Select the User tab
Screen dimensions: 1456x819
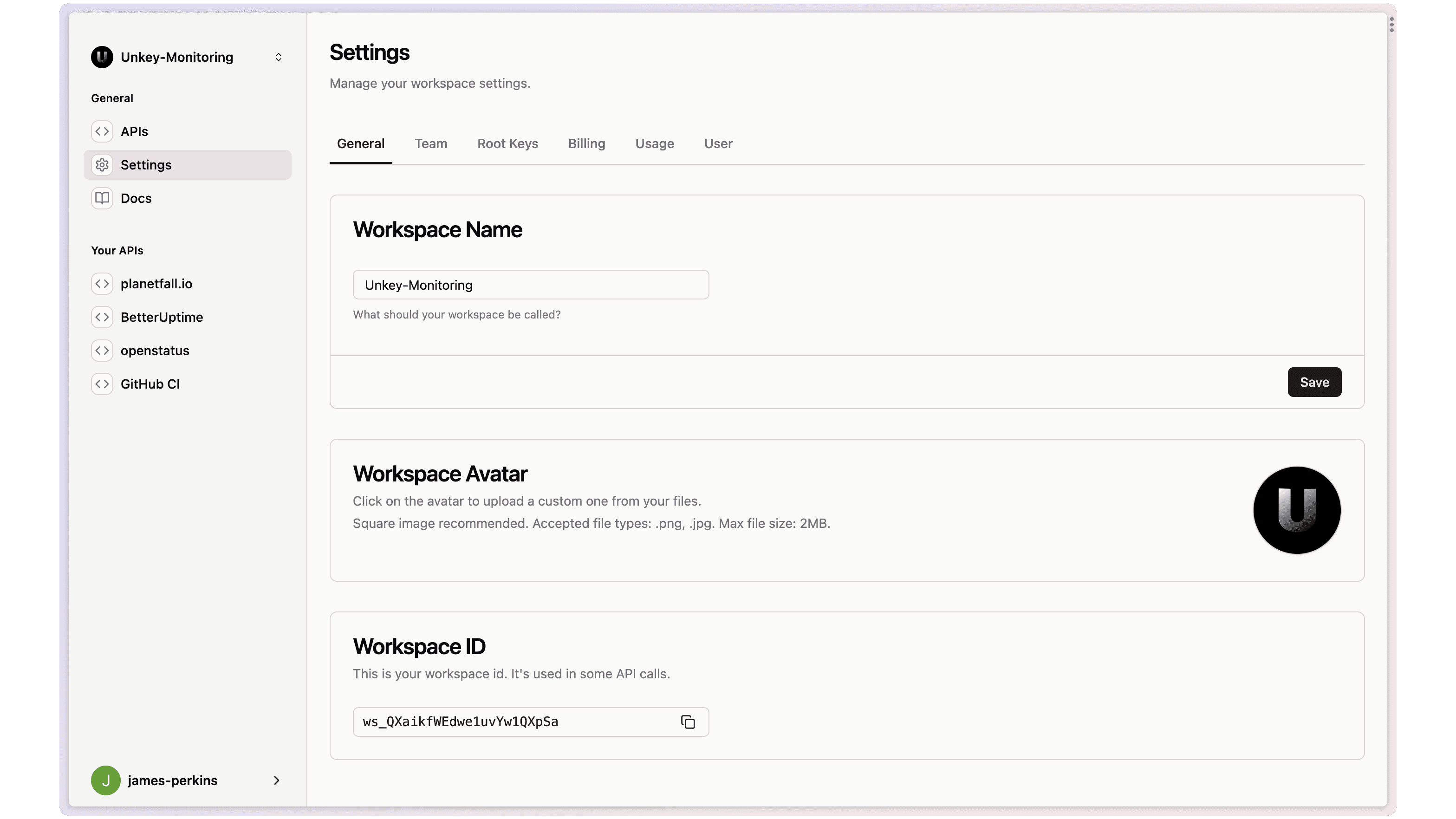click(x=718, y=143)
